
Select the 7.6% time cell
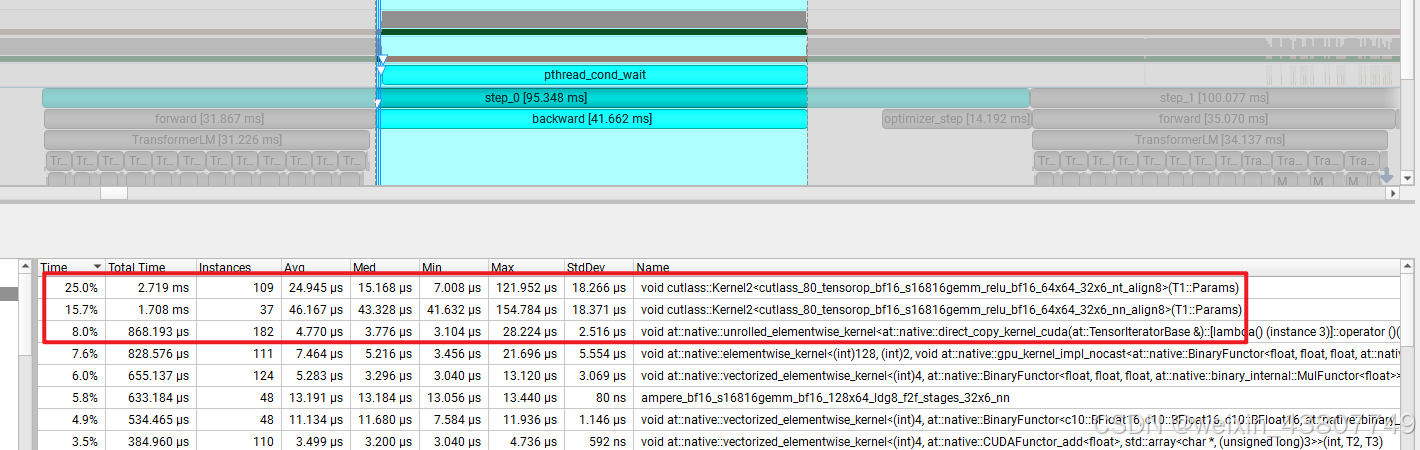point(72,353)
